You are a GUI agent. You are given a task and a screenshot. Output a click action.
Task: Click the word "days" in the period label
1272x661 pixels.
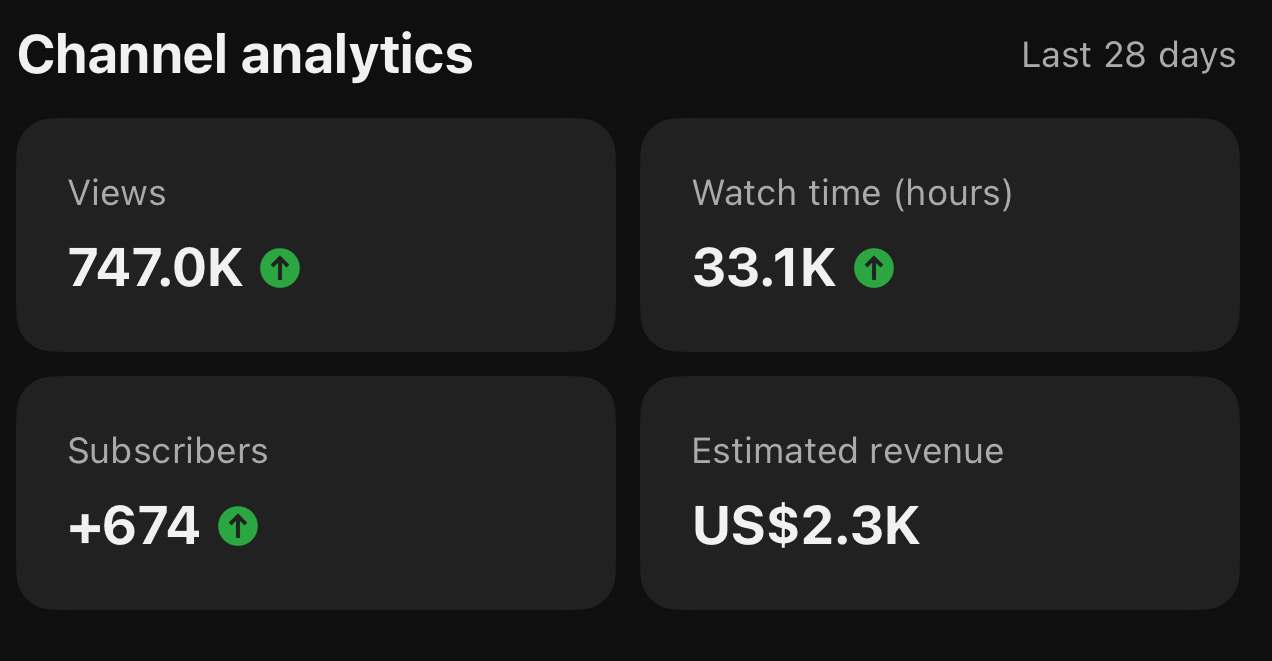coord(1197,55)
